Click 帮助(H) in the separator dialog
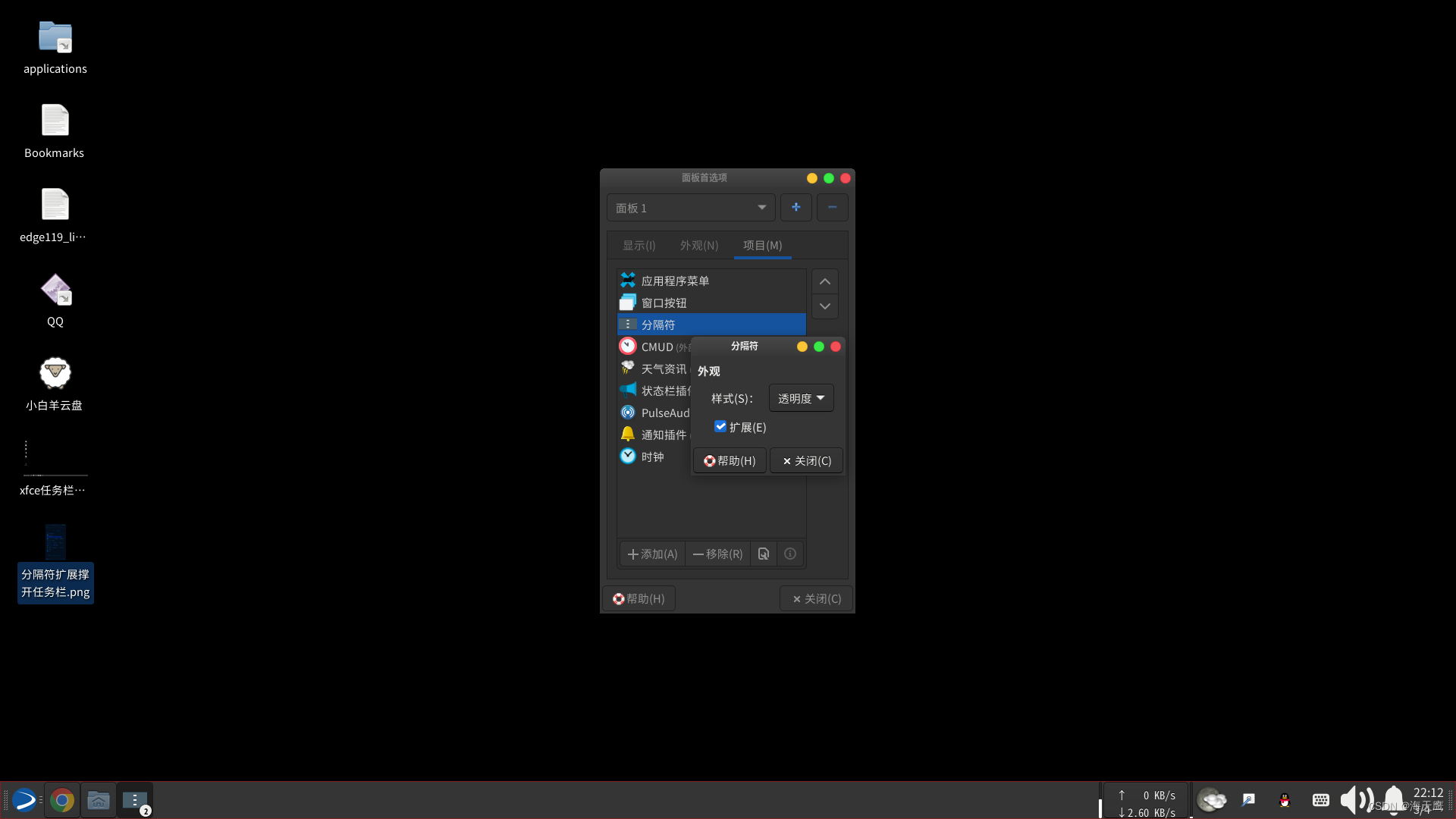 pos(730,461)
